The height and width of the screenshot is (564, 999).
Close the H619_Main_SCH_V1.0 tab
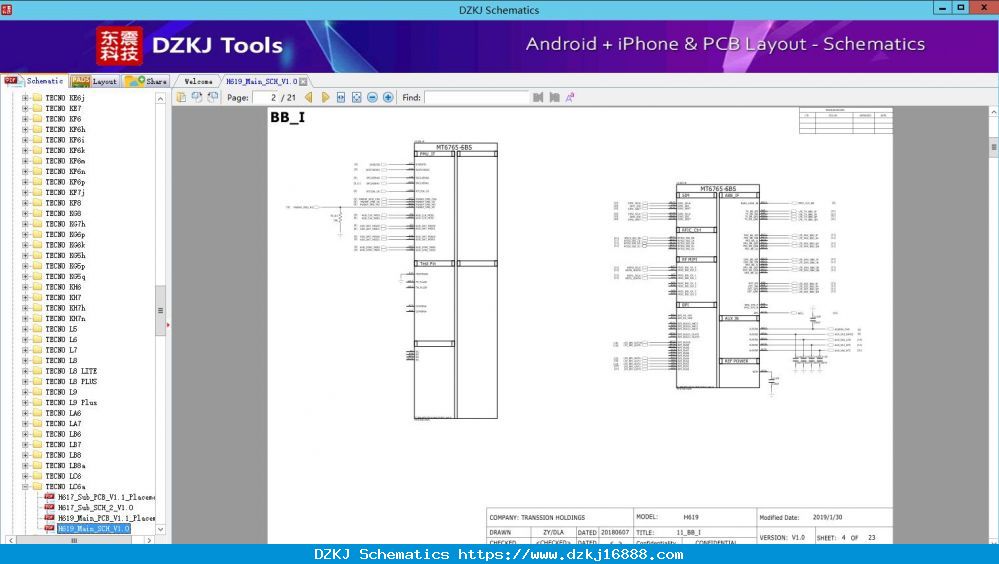pos(303,82)
